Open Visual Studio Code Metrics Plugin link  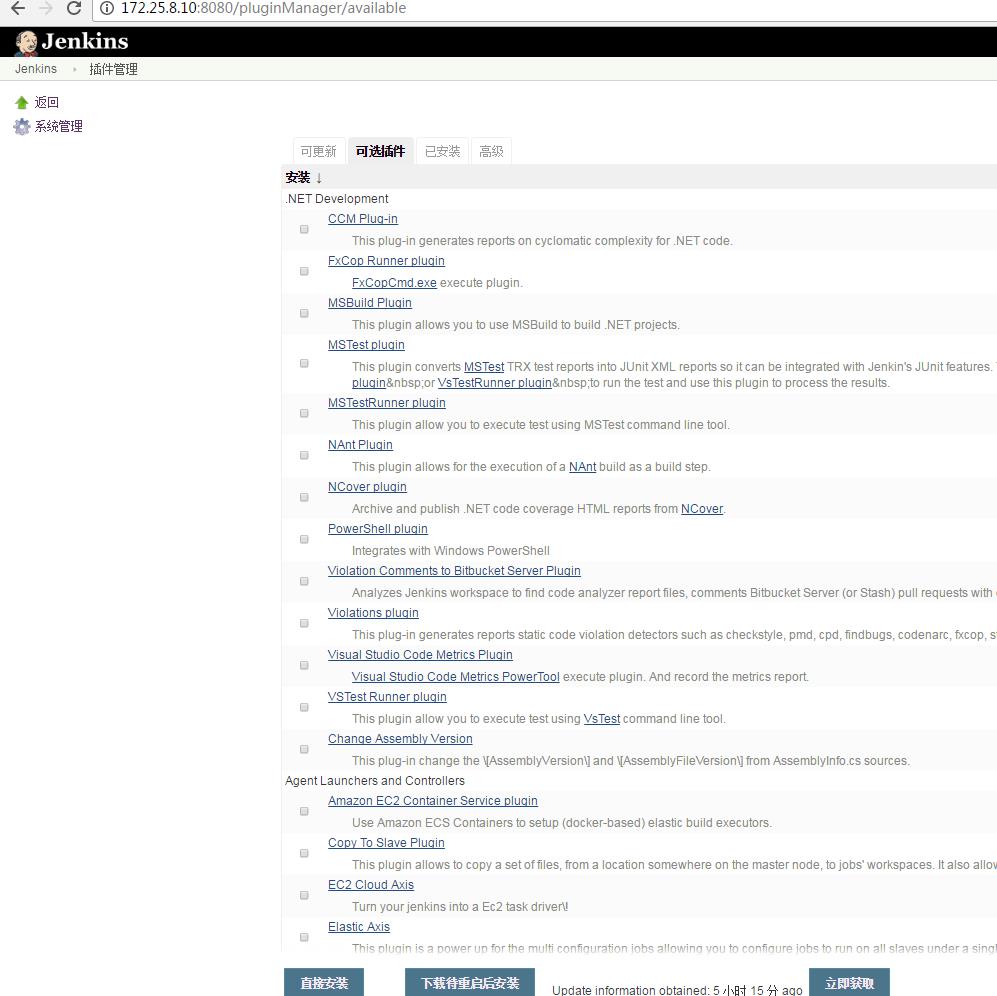[x=420, y=655]
